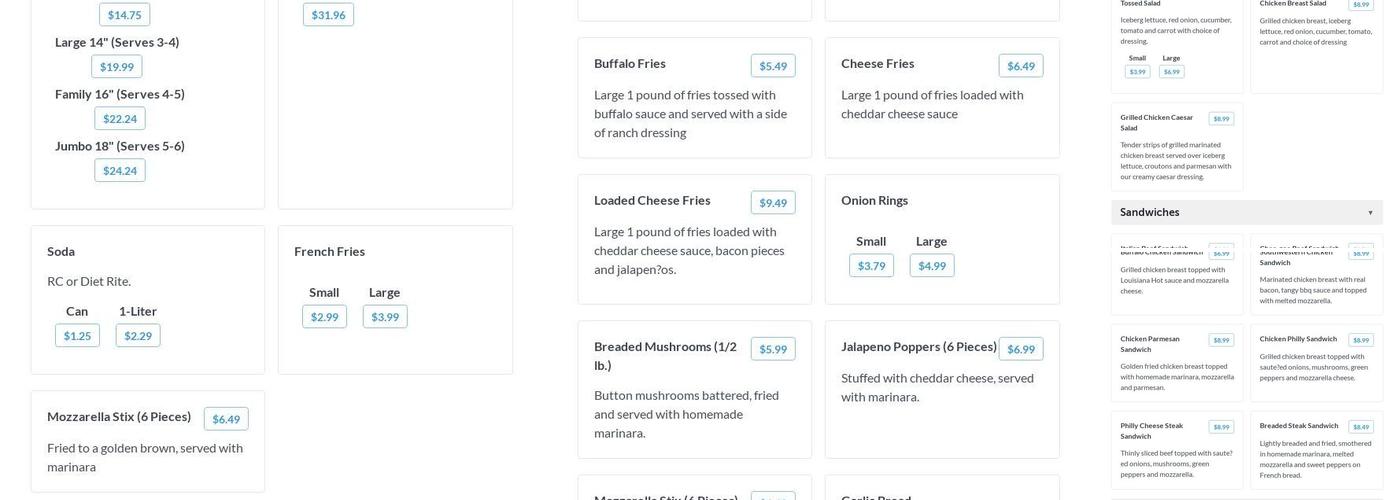The image size is (1400, 500).
Task: Pick Small Onion Rings for $3.79
Action: (871, 266)
